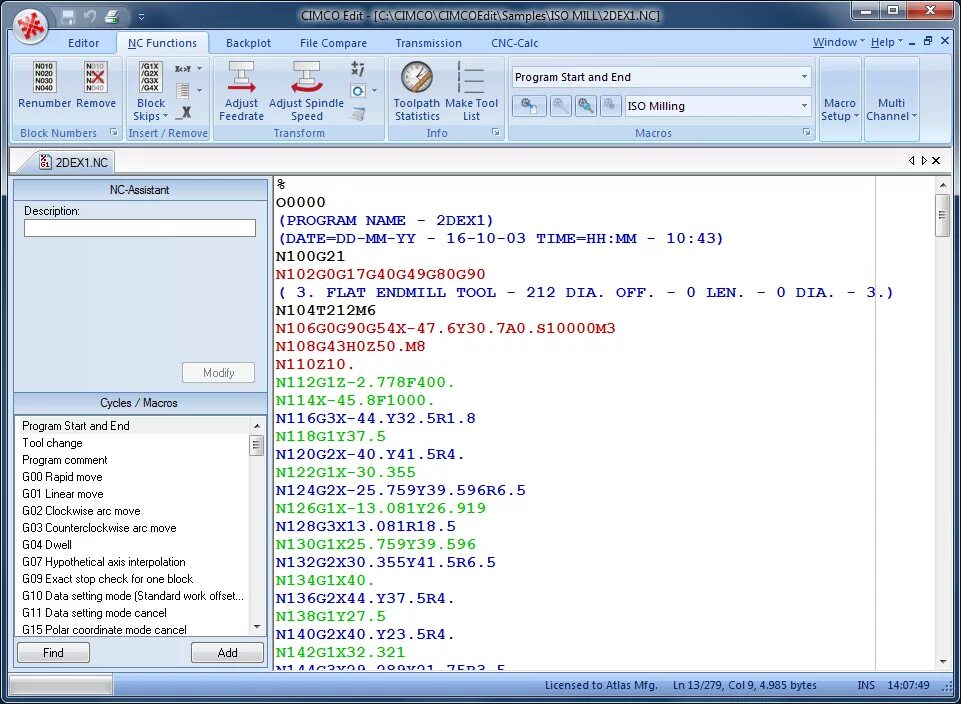Open the Help menu
Image resolution: width=961 pixels, height=704 pixels.
click(886, 42)
